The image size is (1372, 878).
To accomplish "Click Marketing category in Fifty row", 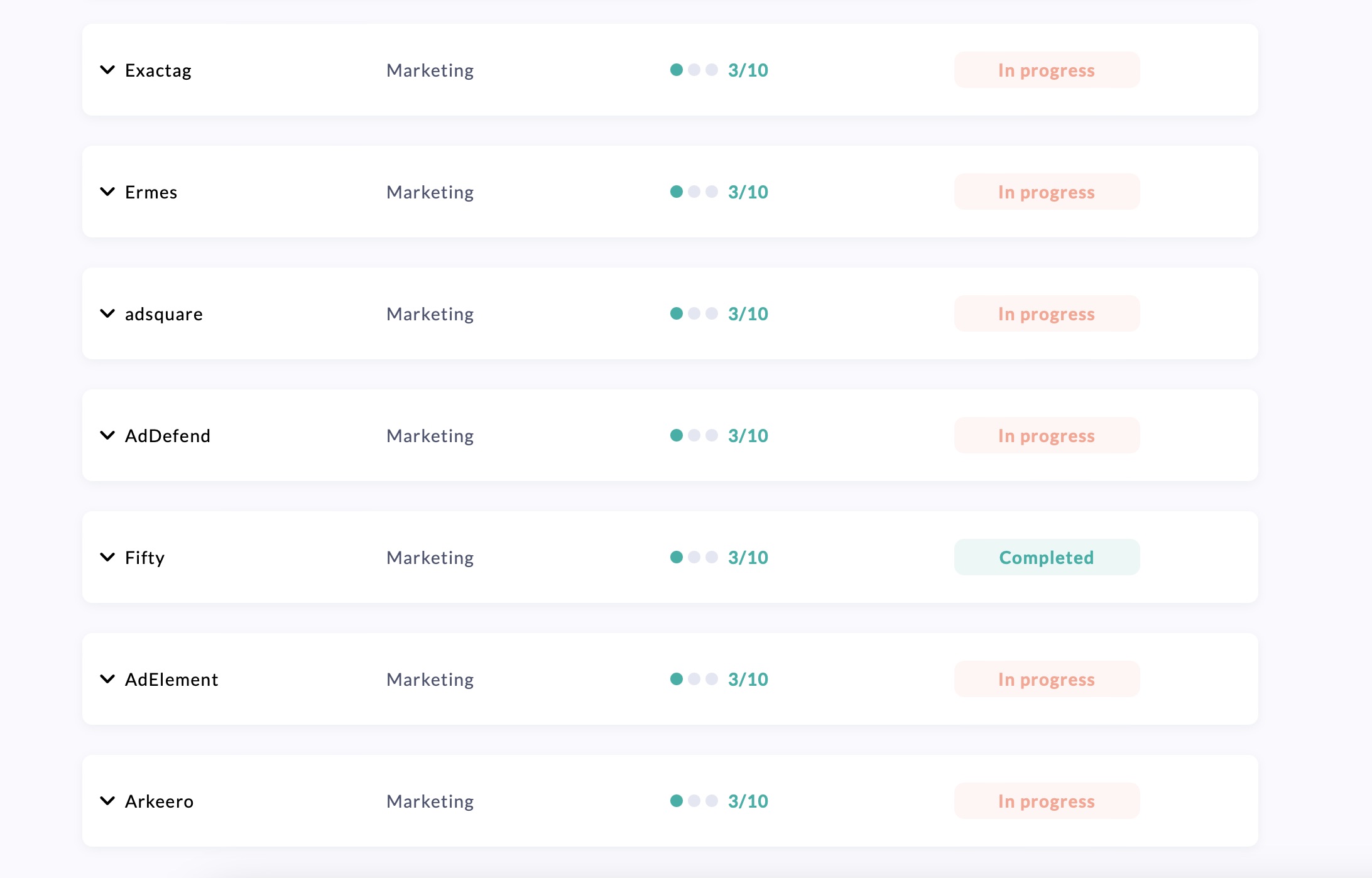I will coord(430,557).
